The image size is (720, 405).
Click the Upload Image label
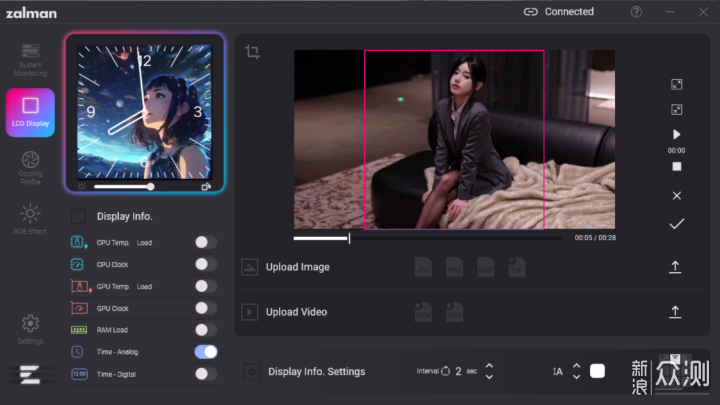[298, 267]
